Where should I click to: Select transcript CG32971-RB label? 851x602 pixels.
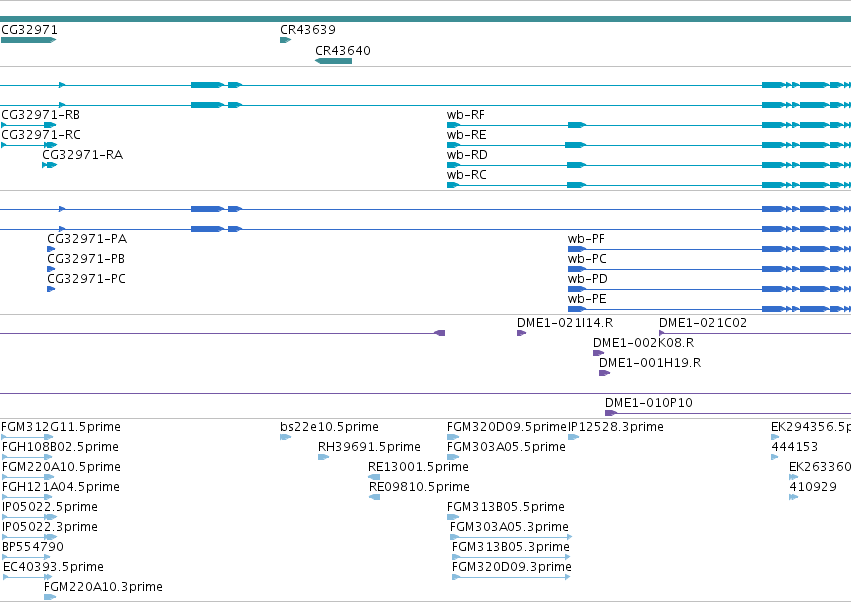(x=41, y=115)
